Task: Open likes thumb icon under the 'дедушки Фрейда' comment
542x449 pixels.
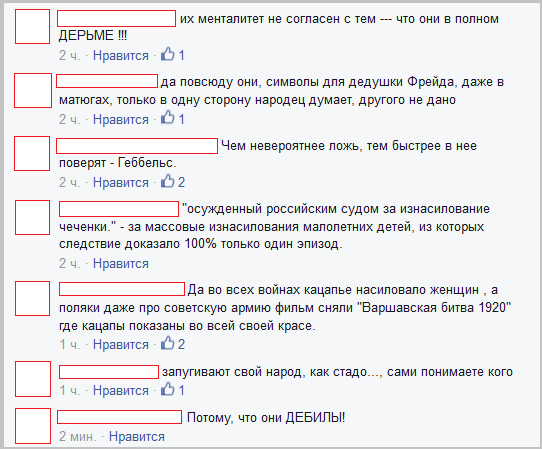Action: tap(168, 118)
